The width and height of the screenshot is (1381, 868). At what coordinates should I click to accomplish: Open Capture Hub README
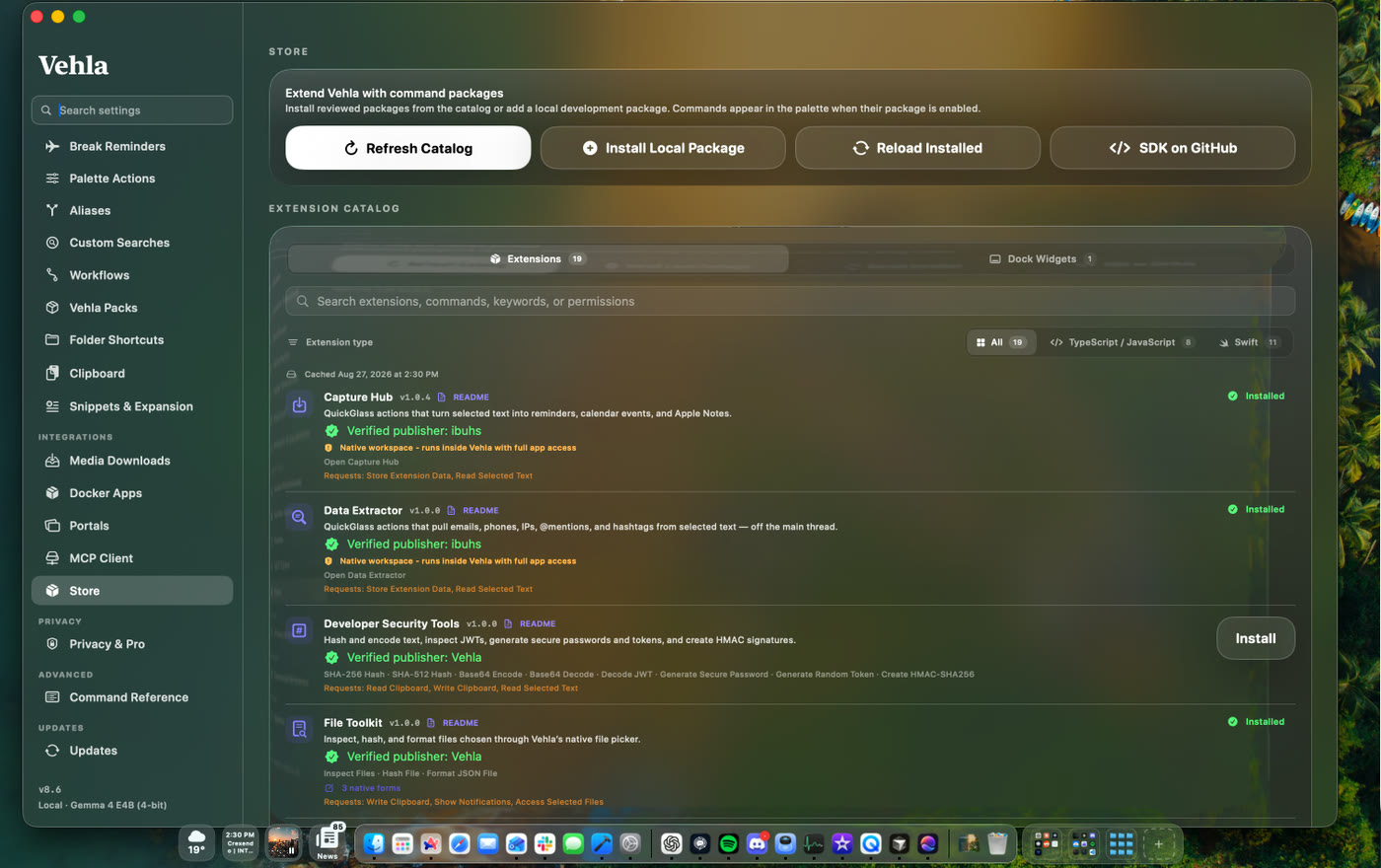[x=464, y=398]
